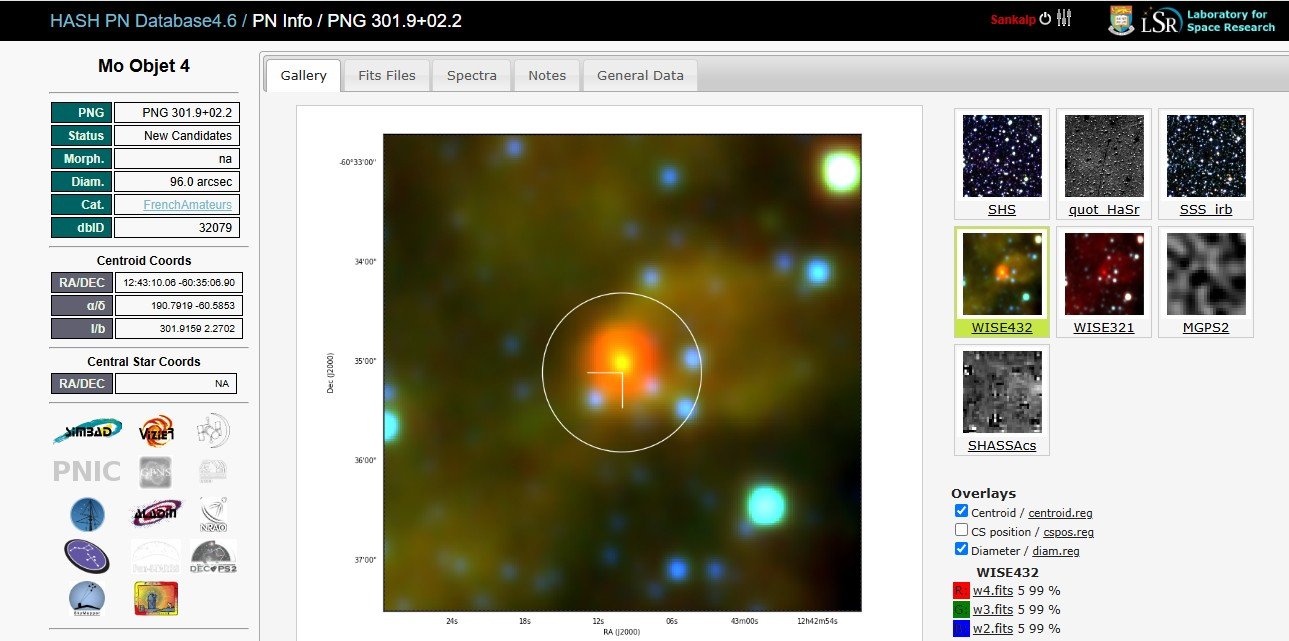
Task: Click the radio antenna tower icon
Action: point(87,514)
